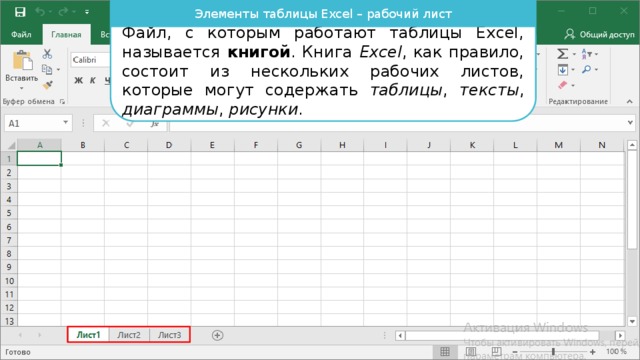Image resolution: width=640 pixels, height=360 pixels.
Task: Click the previous sheet navigation arrow
Action: [20, 335]
